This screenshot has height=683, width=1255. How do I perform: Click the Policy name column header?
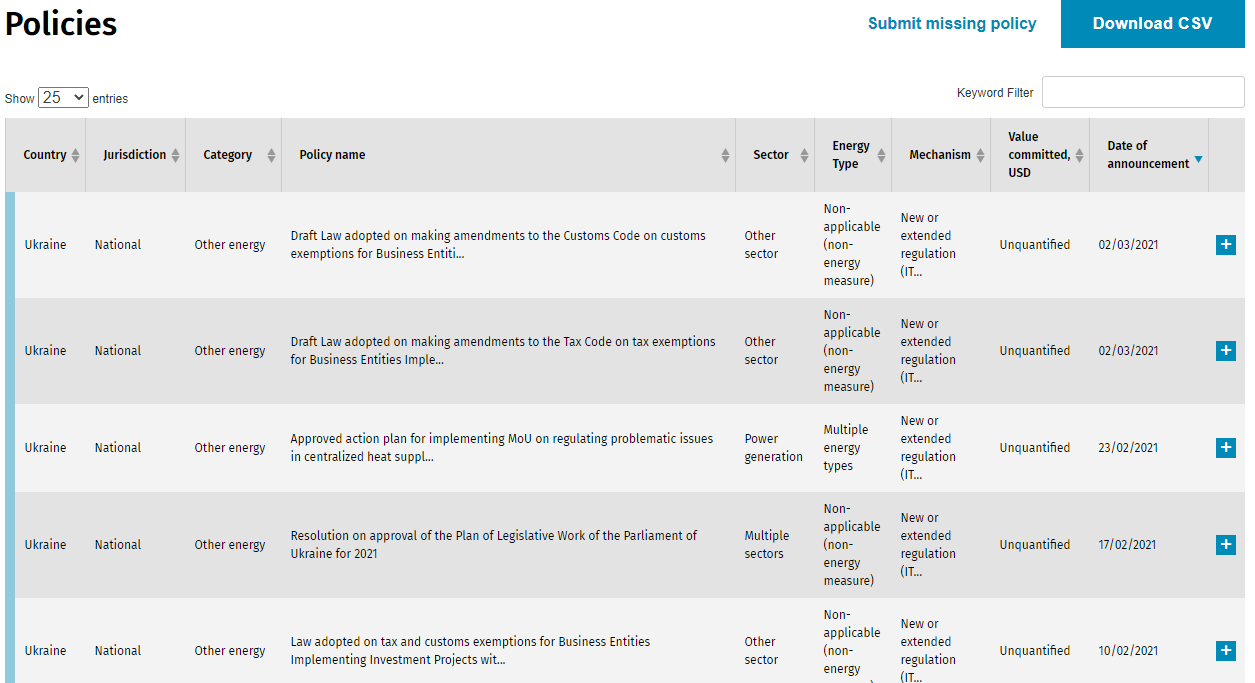[332, 155]
